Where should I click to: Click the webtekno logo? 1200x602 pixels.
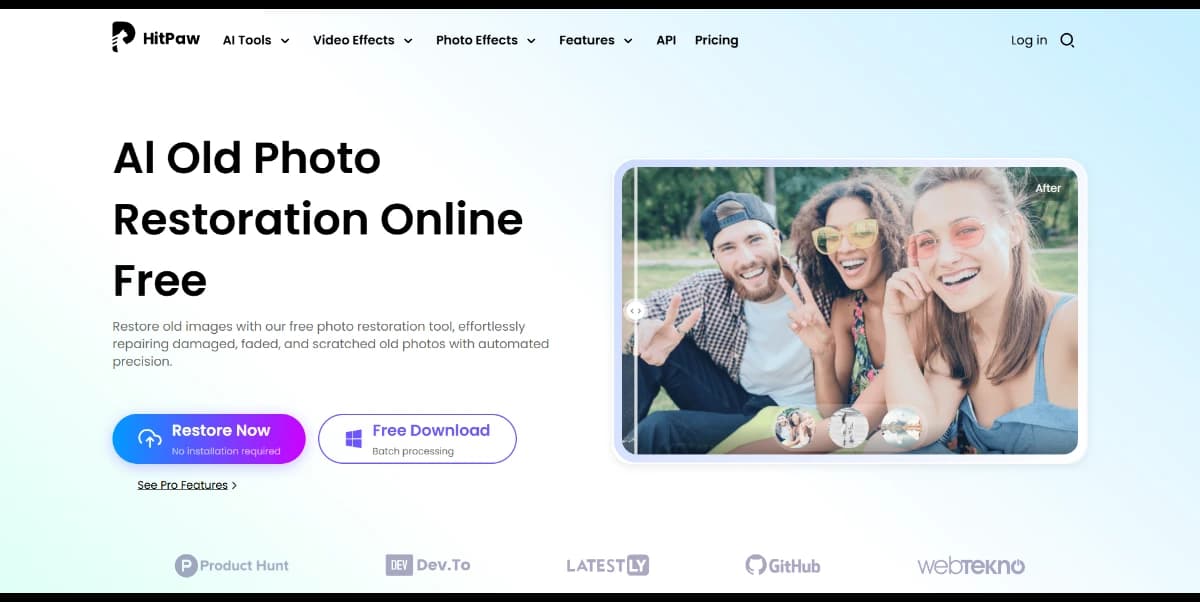click(971, 566)
